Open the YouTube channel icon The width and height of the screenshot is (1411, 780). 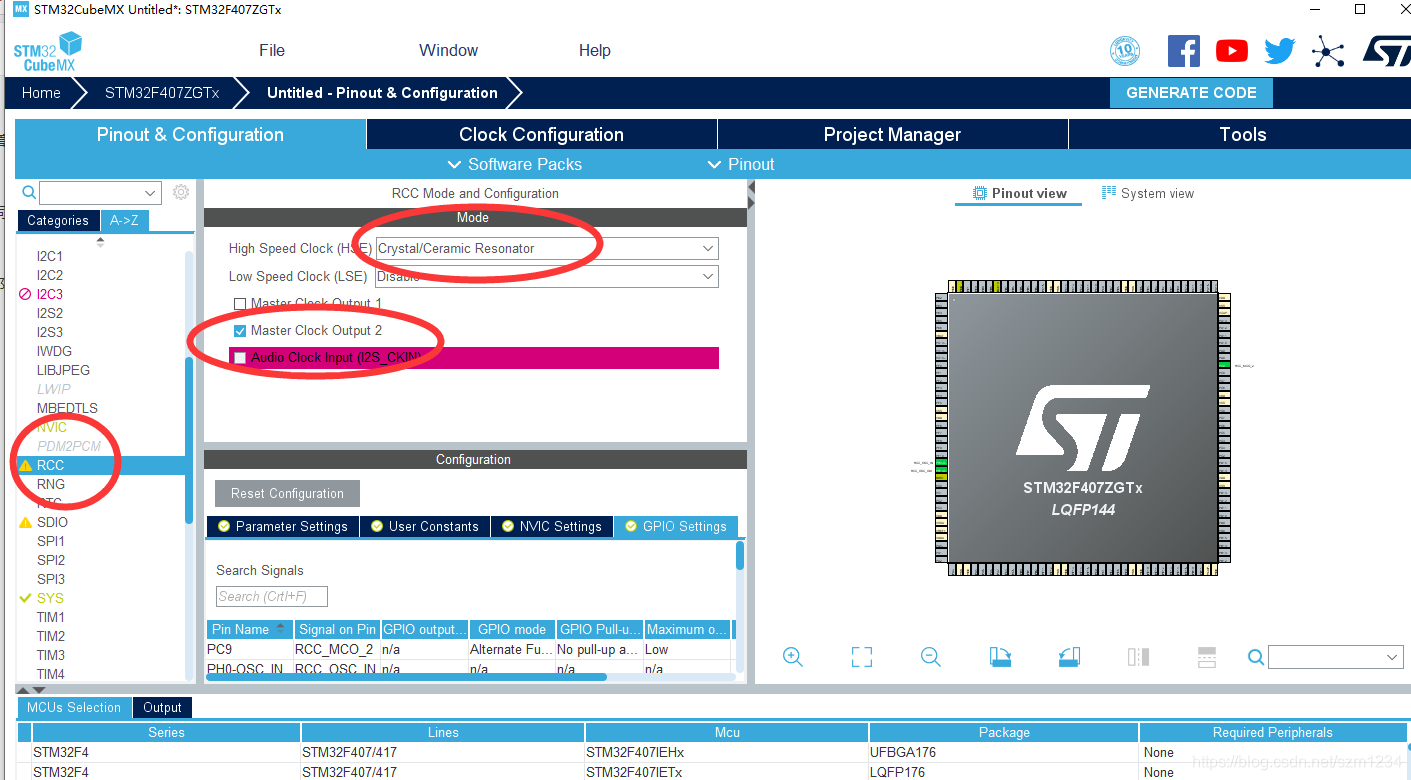click(1231, 50)
